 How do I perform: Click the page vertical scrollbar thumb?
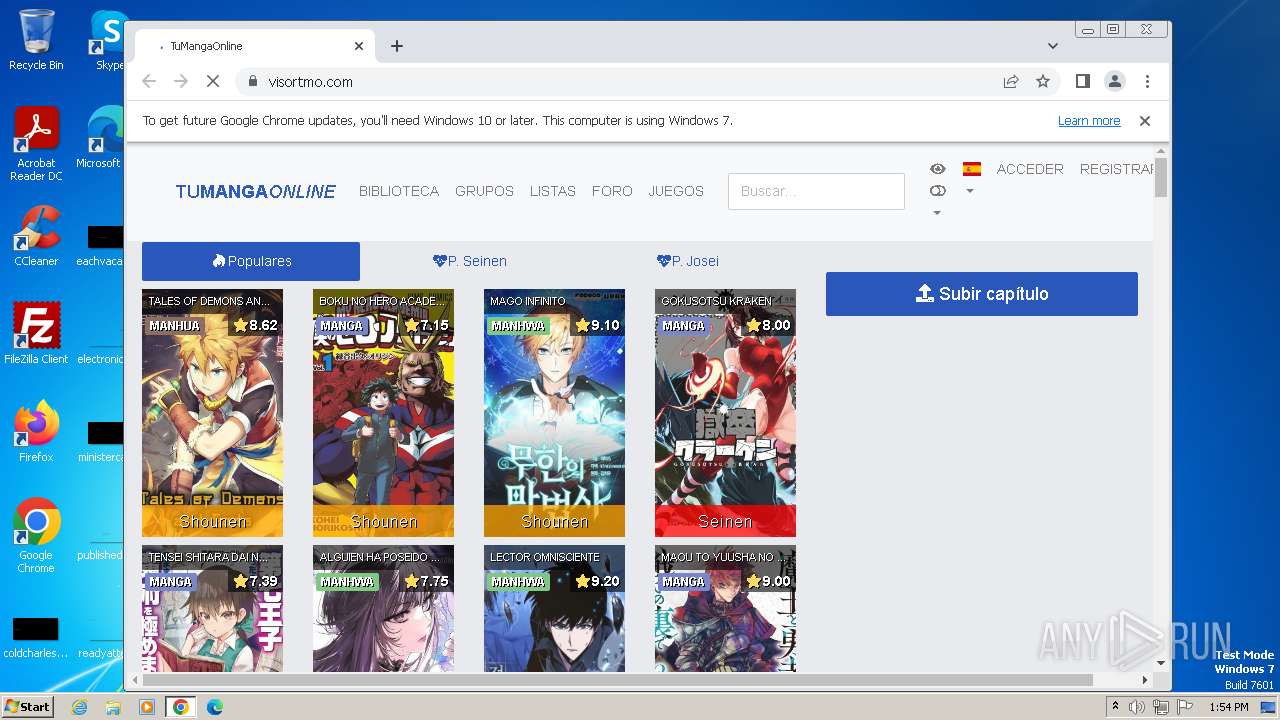coord(1161,179)
